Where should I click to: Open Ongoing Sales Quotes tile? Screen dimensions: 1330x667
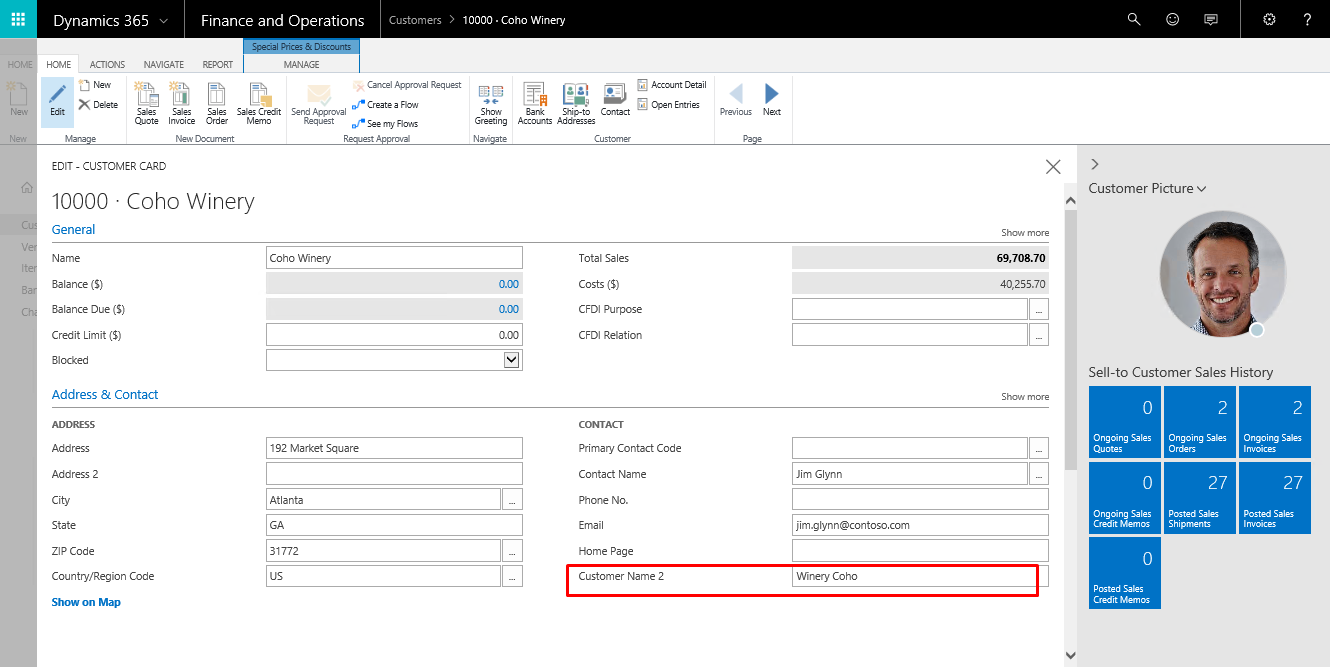pyautogui.click(x=1124, y=422)
